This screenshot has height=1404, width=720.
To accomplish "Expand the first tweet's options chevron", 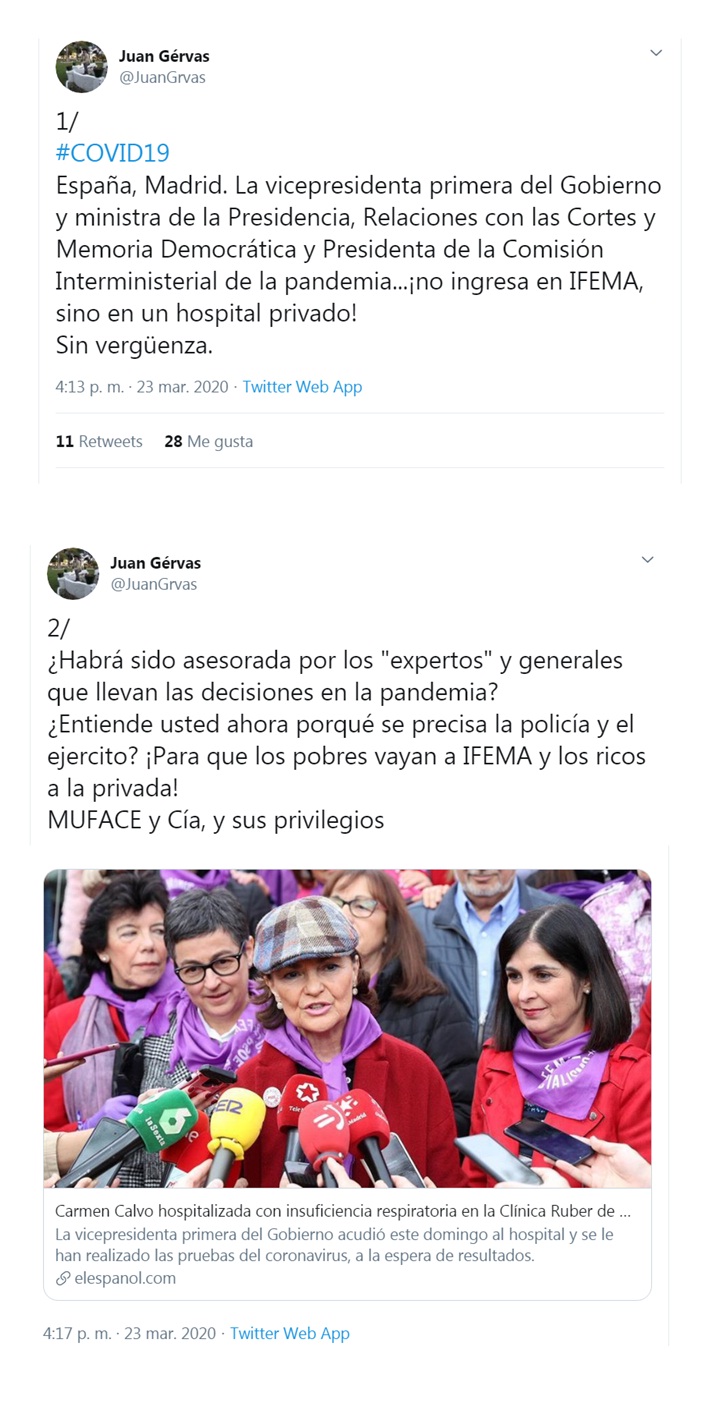I will (656, 53).
